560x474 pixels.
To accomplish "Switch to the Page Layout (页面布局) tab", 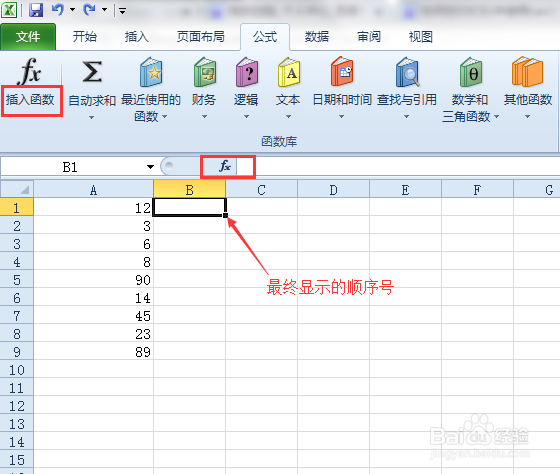I will coord(201,37).
